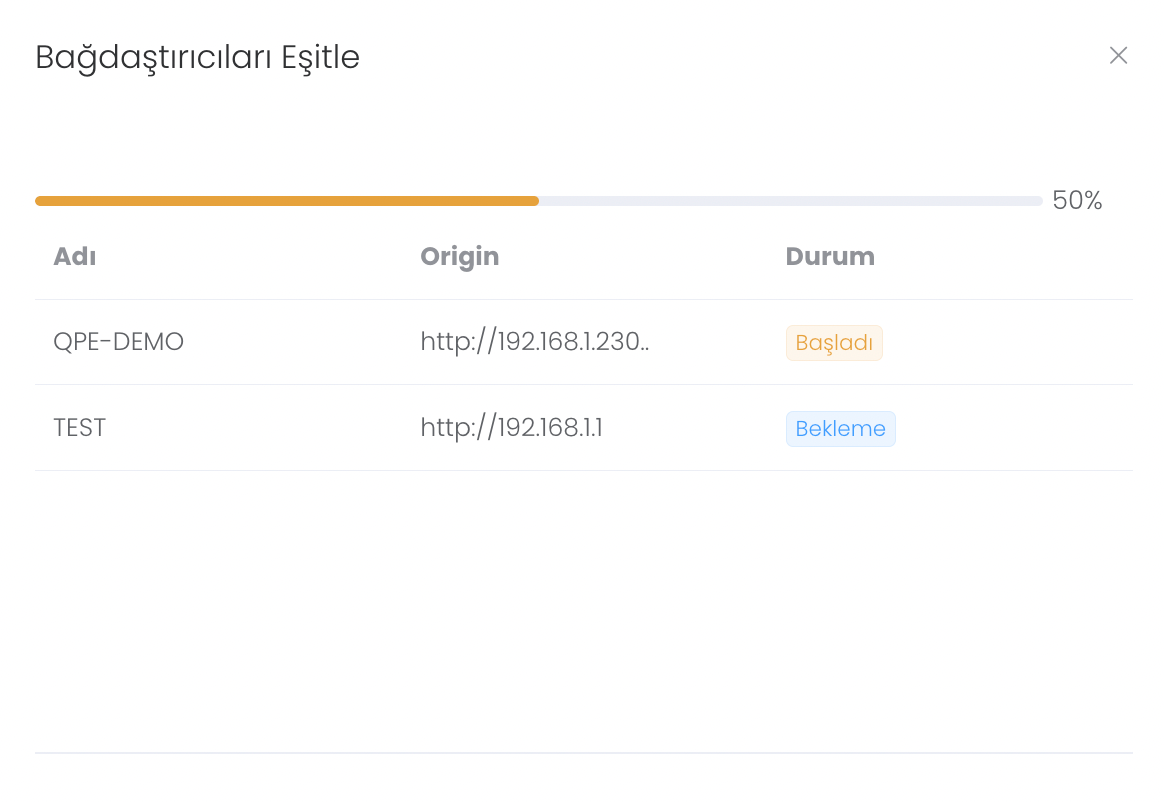Viewport: 1164px width, 802px height.
Task: Click the divider between QPE-DEMO and TEST rows
Action: [x=583, y=385]
